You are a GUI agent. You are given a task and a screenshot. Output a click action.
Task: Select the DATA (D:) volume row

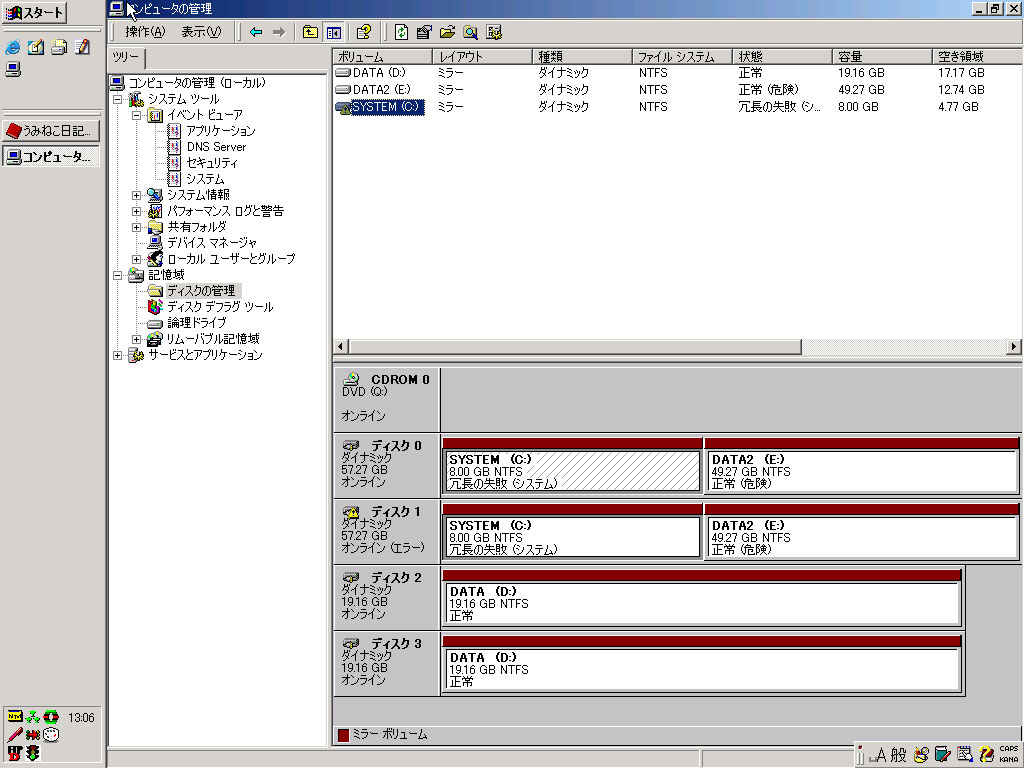point(678,73)
